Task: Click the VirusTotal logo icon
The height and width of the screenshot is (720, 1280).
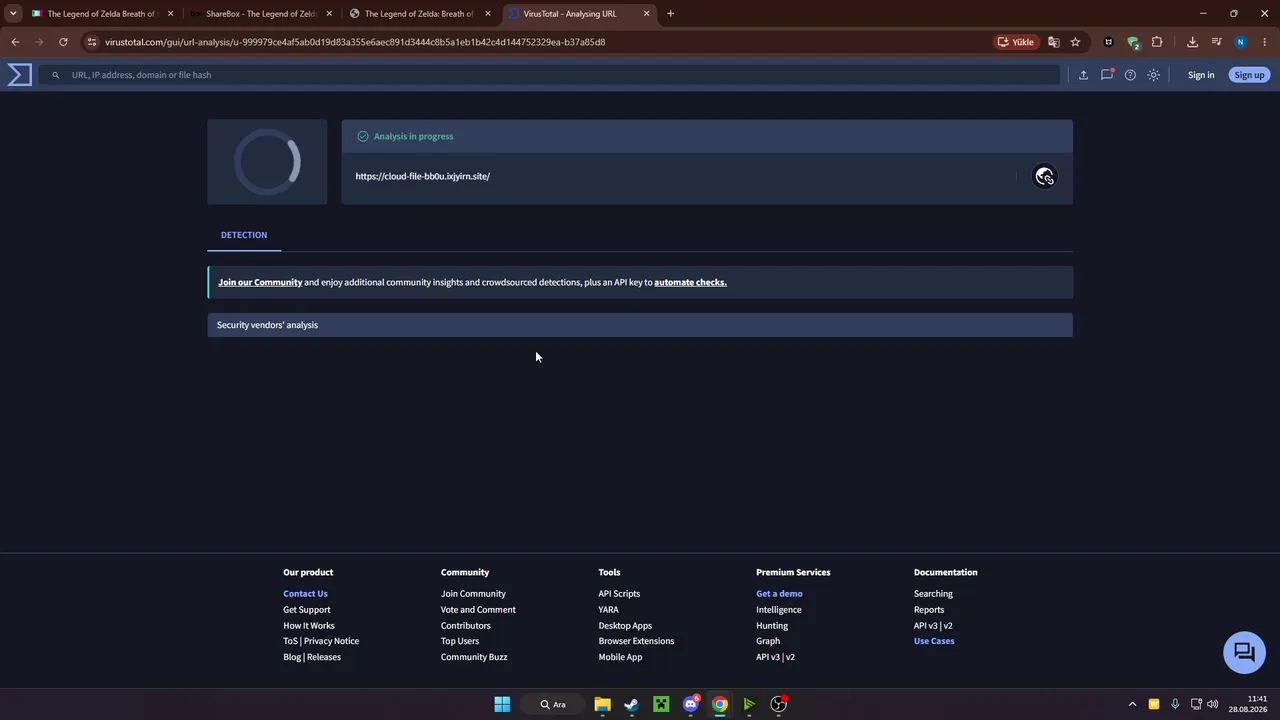Action: [20, 75]
